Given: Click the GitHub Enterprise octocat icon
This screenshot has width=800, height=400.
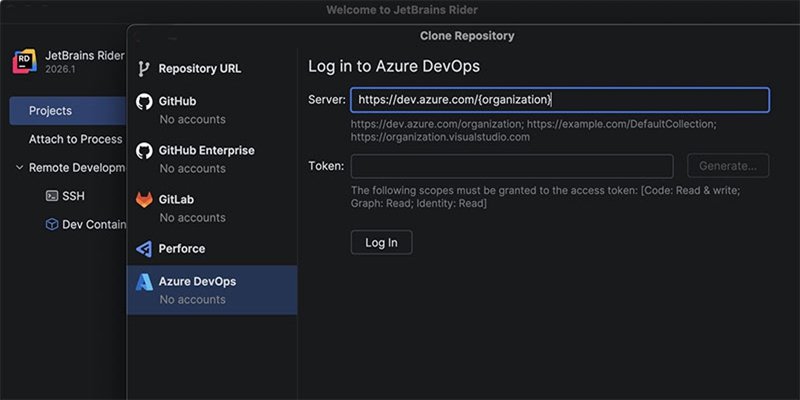Looking at the screenshot, I should (x=144, y=151).
